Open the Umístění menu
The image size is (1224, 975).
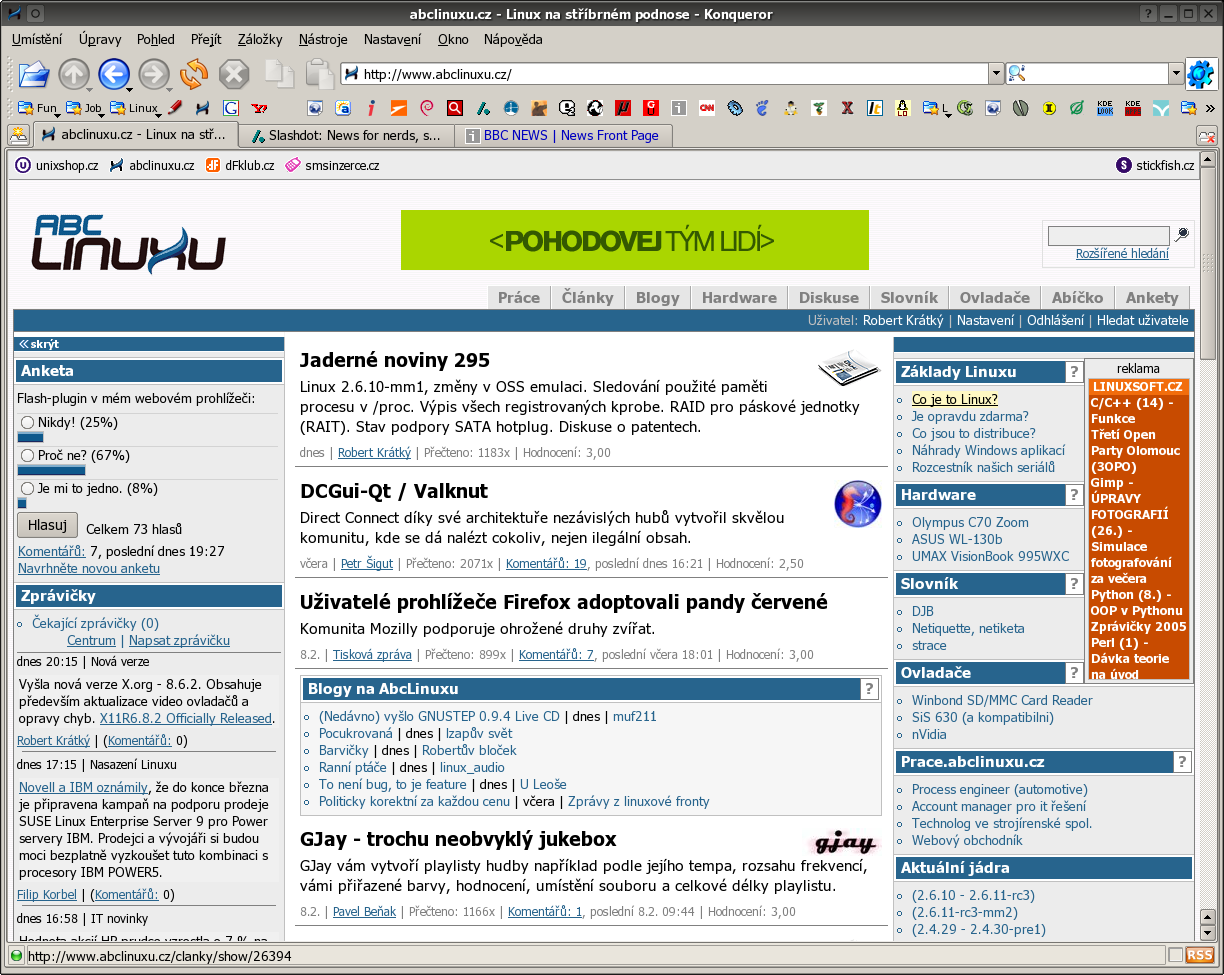(x=37, y=39)
